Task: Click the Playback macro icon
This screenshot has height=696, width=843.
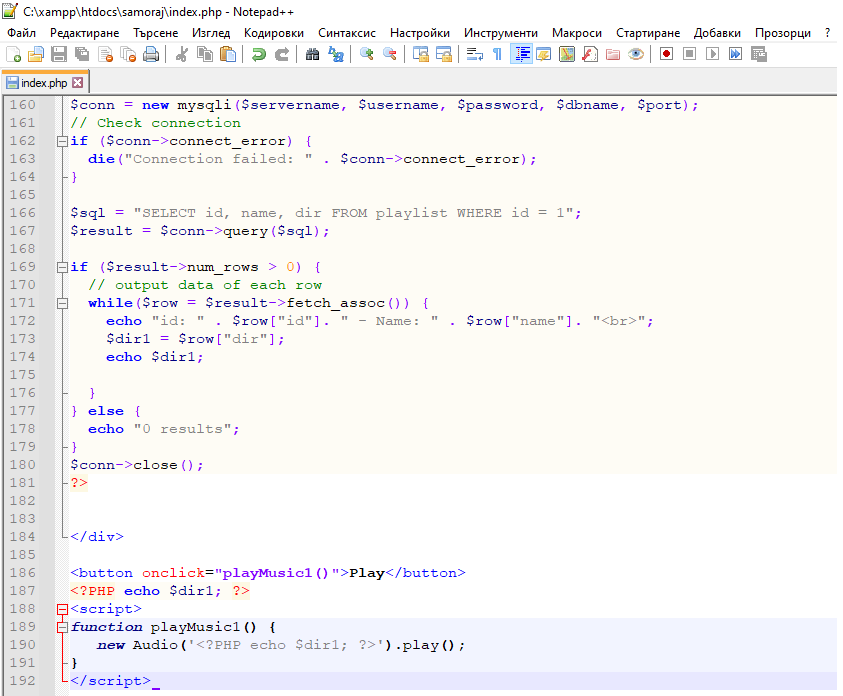Action: (712, 54)
